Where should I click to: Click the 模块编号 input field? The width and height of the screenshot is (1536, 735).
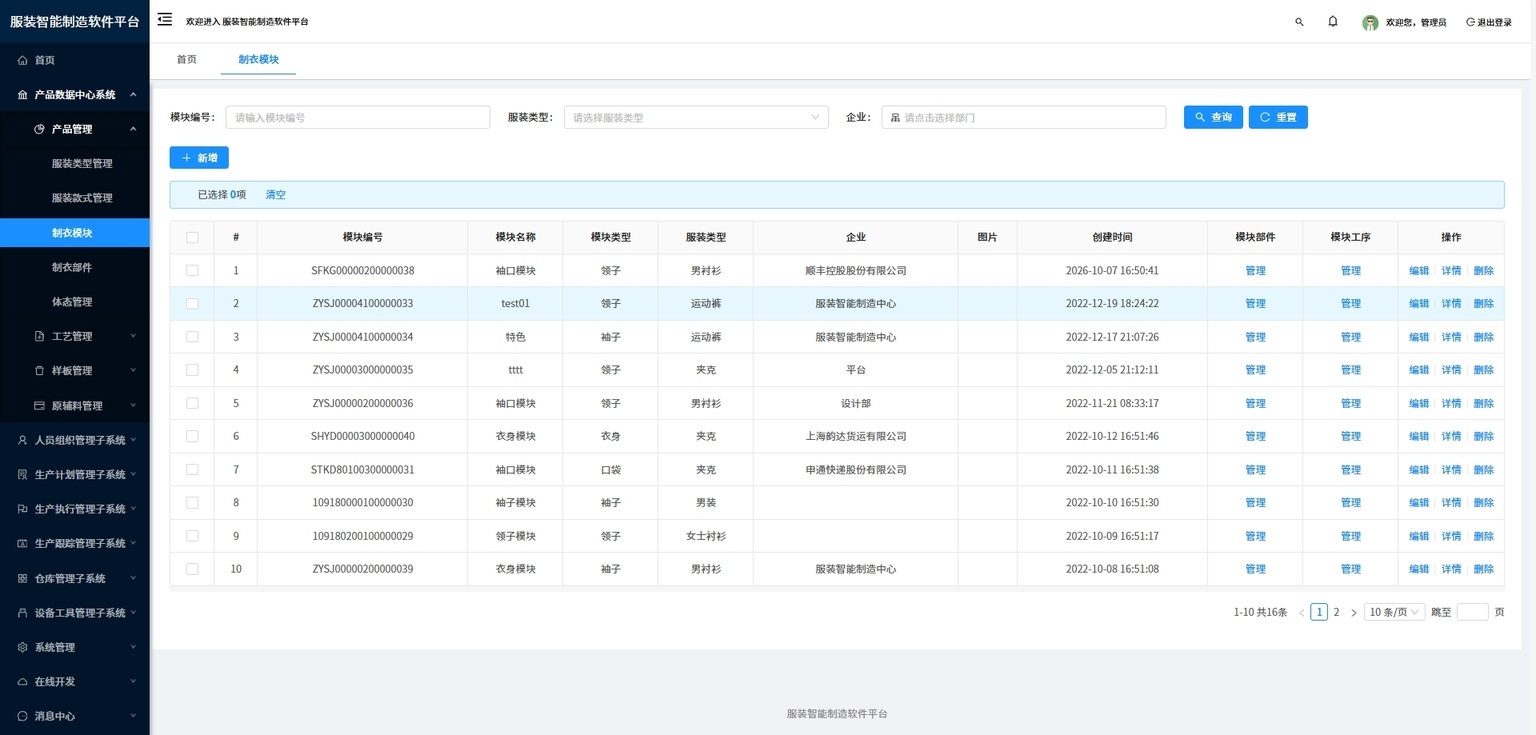coord(358,117)
